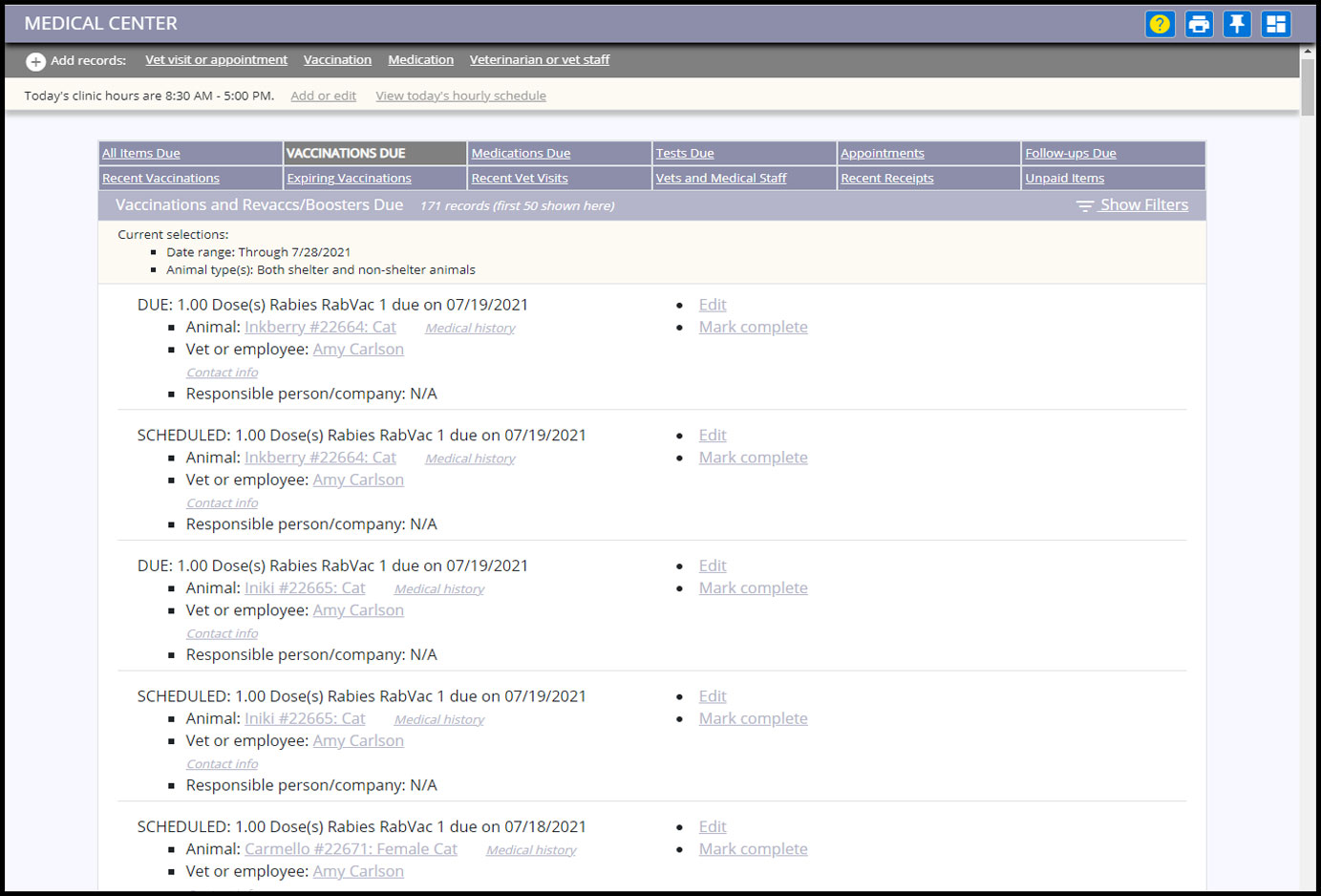Click the scrollbar up arrow
This screenshot has width=1321, height=896.
tap(1308, 51)
